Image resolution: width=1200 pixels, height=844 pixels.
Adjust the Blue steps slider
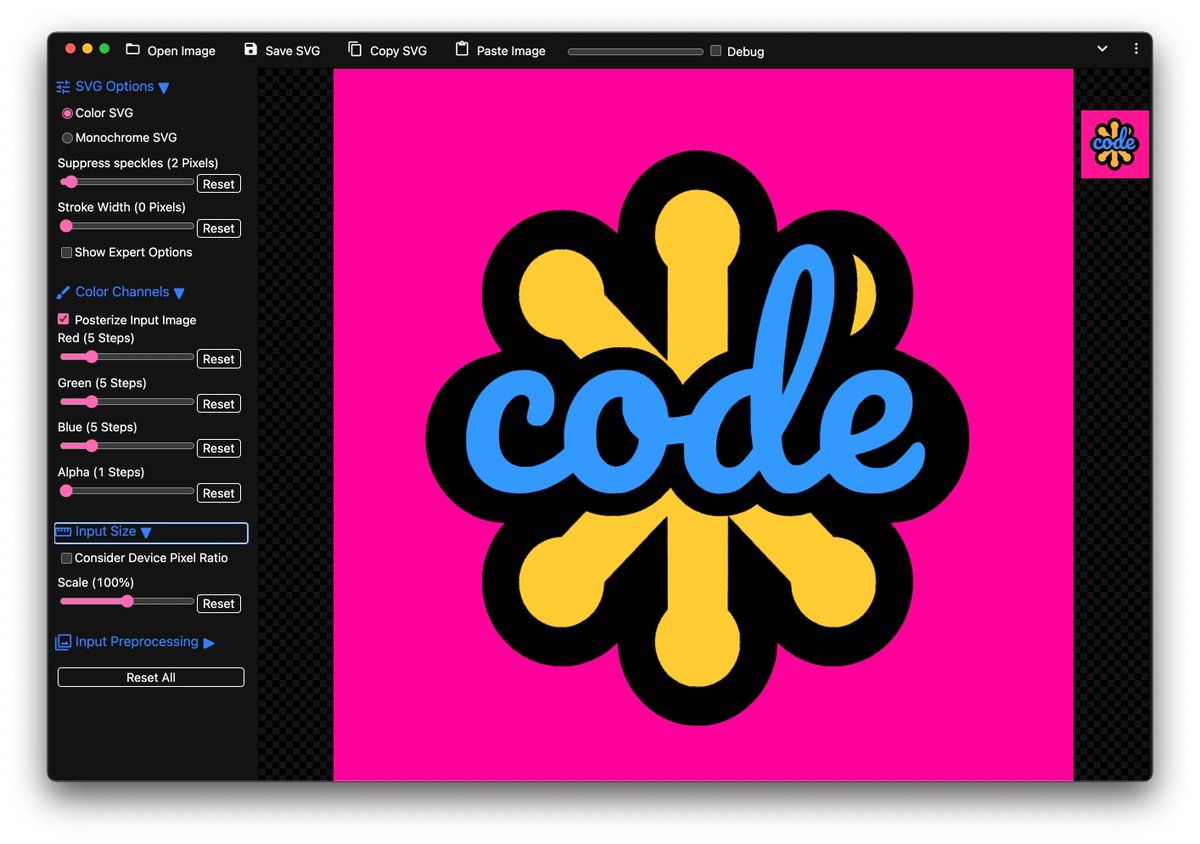(127, 446)
